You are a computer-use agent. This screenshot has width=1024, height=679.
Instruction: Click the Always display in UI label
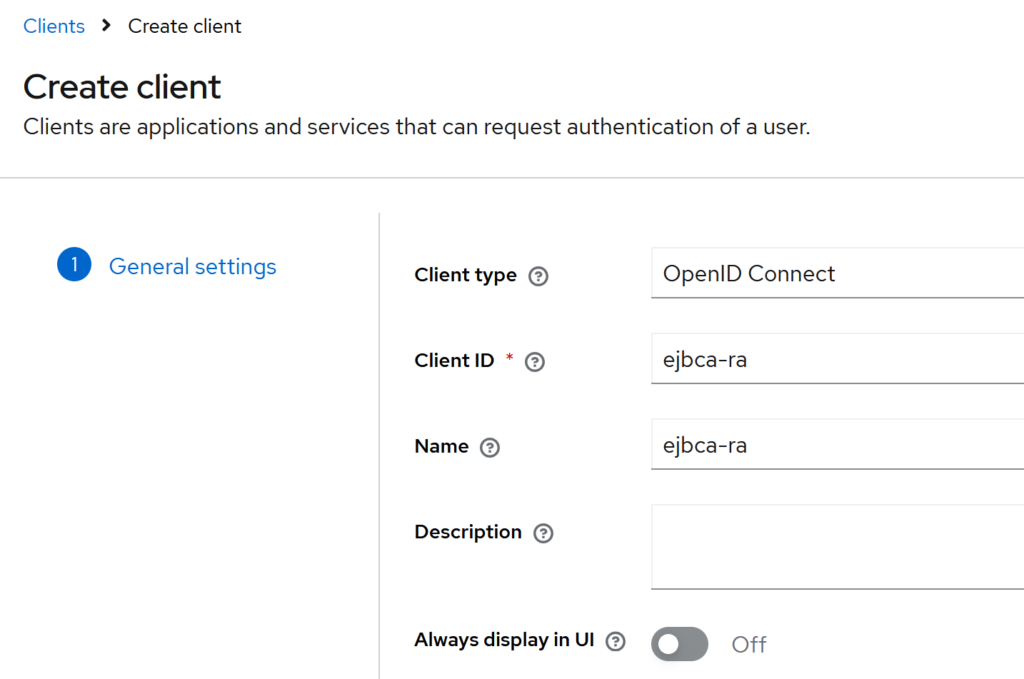(x=504, y=640)
